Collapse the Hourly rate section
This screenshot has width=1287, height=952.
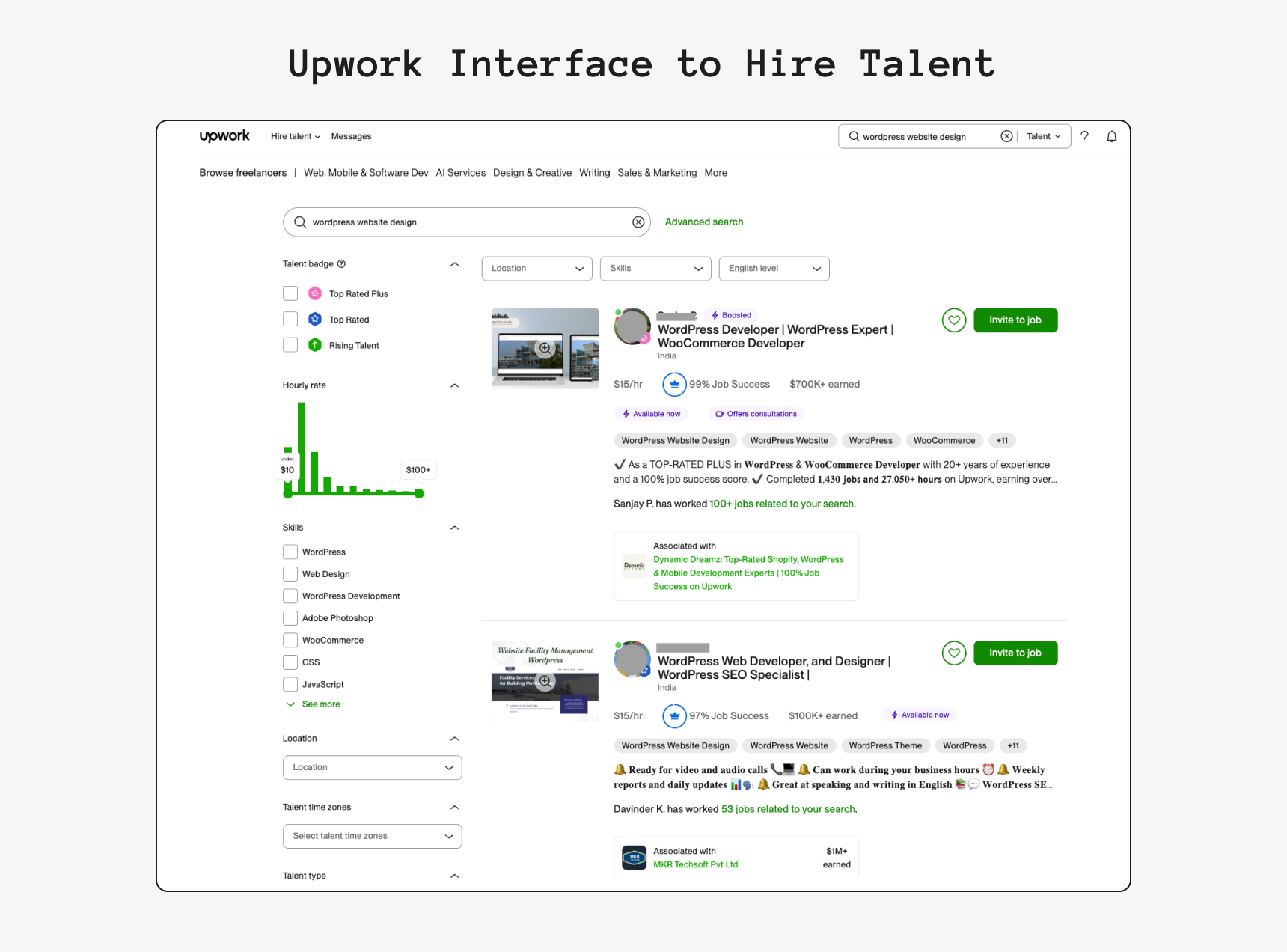point(454,385)
